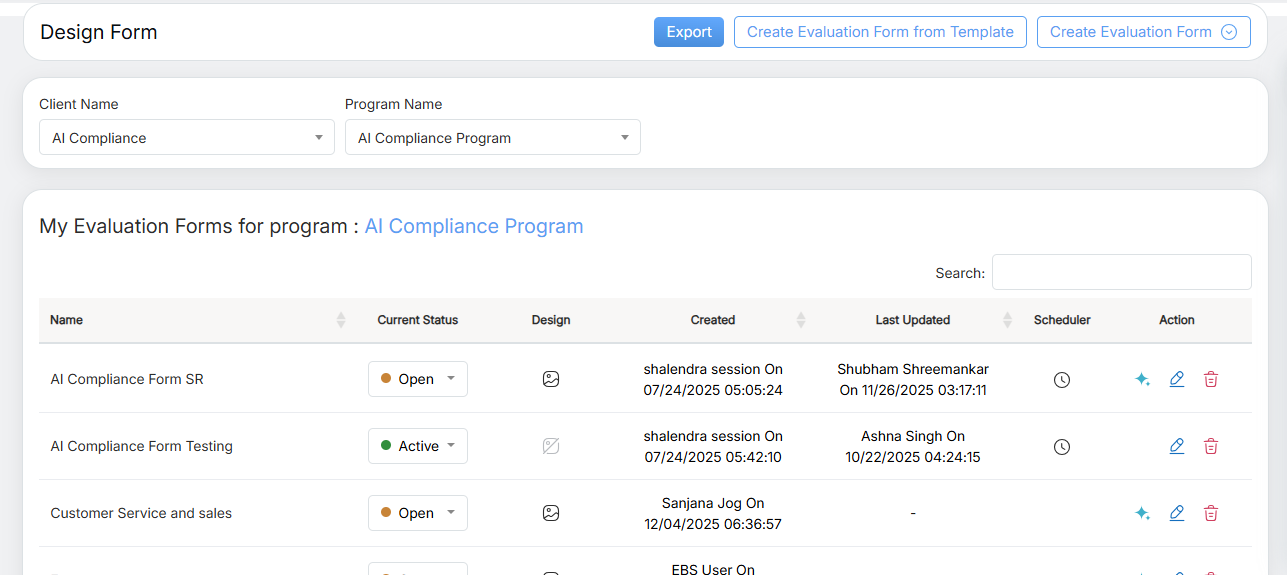Sort the table by Last Updated column
The width and height of the screenshot is (1287, 575).
pos(913,320)
